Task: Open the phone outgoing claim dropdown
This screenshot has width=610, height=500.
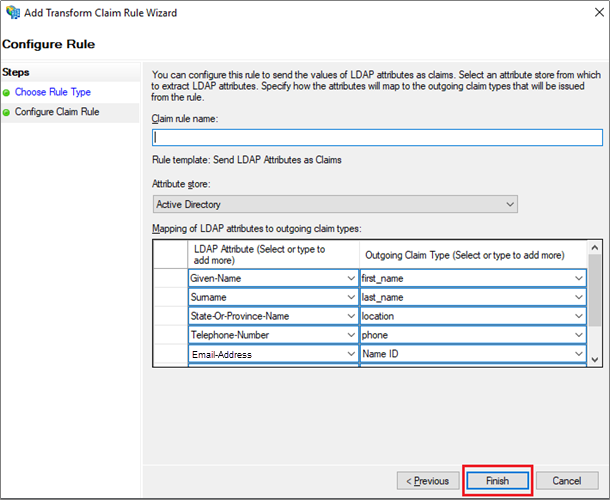Action: (578, 335)
